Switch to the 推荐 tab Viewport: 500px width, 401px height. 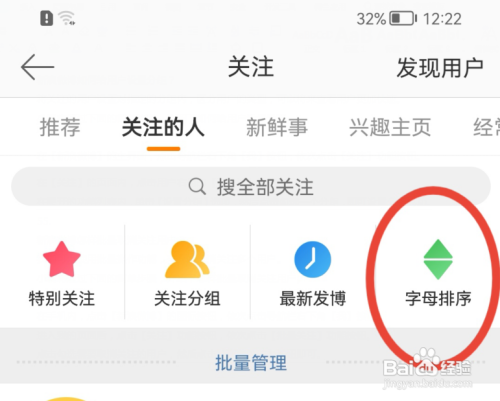click(x=60, y=127)
